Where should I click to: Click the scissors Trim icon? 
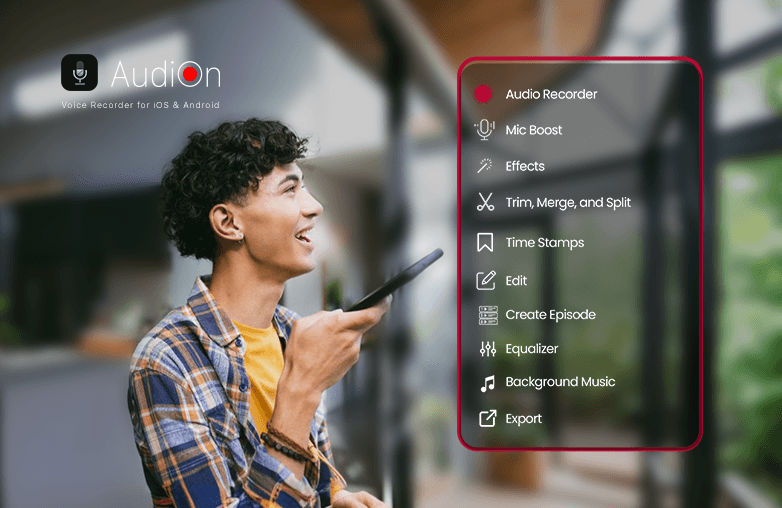(x=485, y=202)
